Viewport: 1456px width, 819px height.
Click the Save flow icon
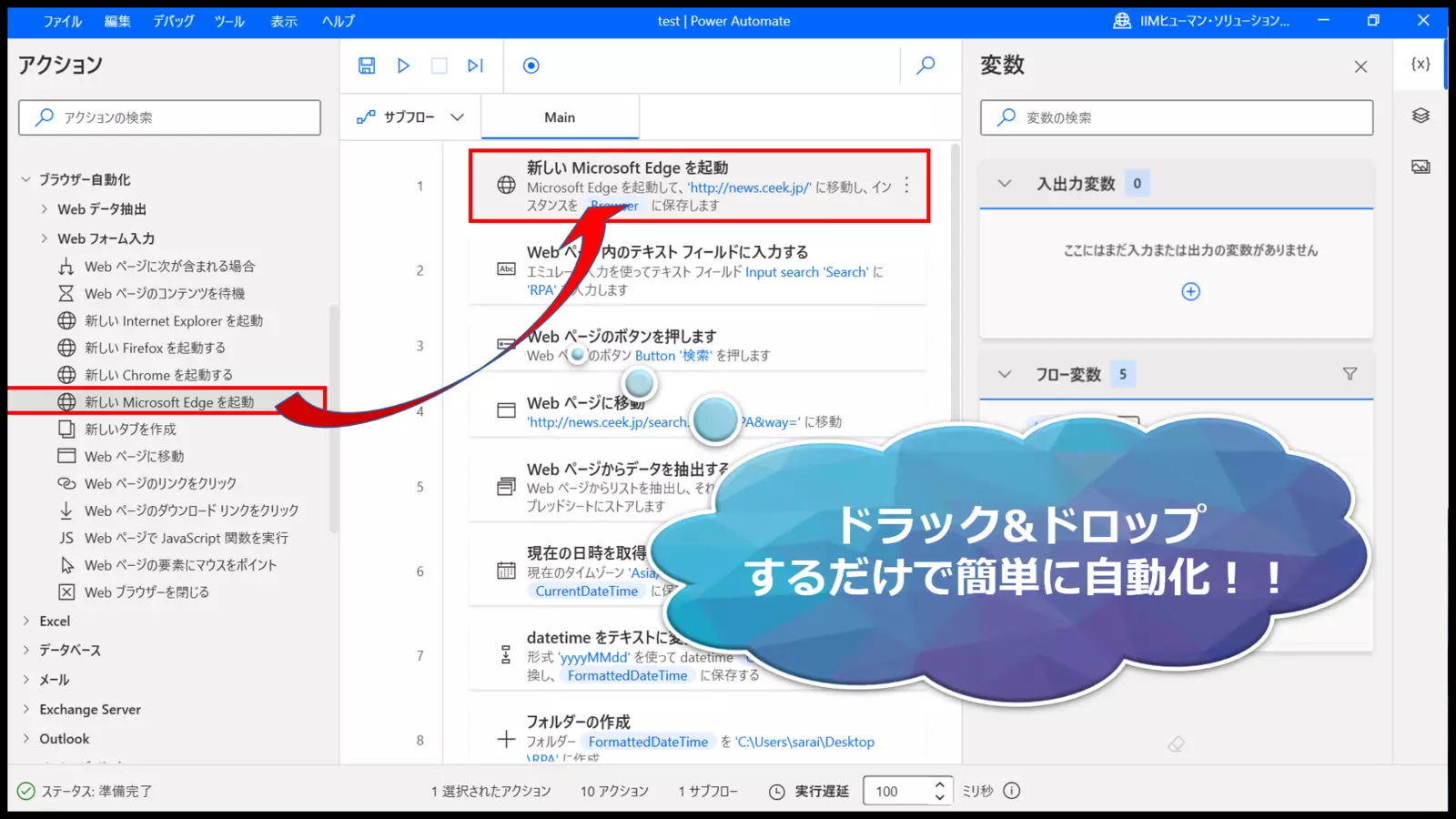coord(367,66)
